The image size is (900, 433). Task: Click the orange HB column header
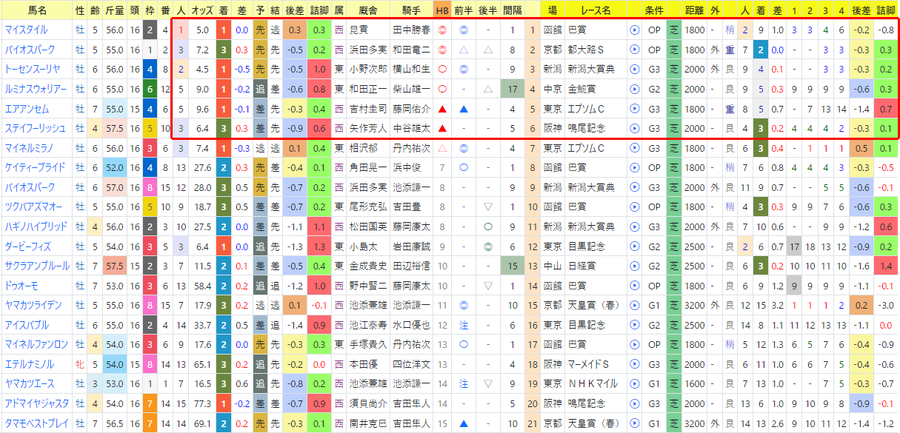pos(442,10)
